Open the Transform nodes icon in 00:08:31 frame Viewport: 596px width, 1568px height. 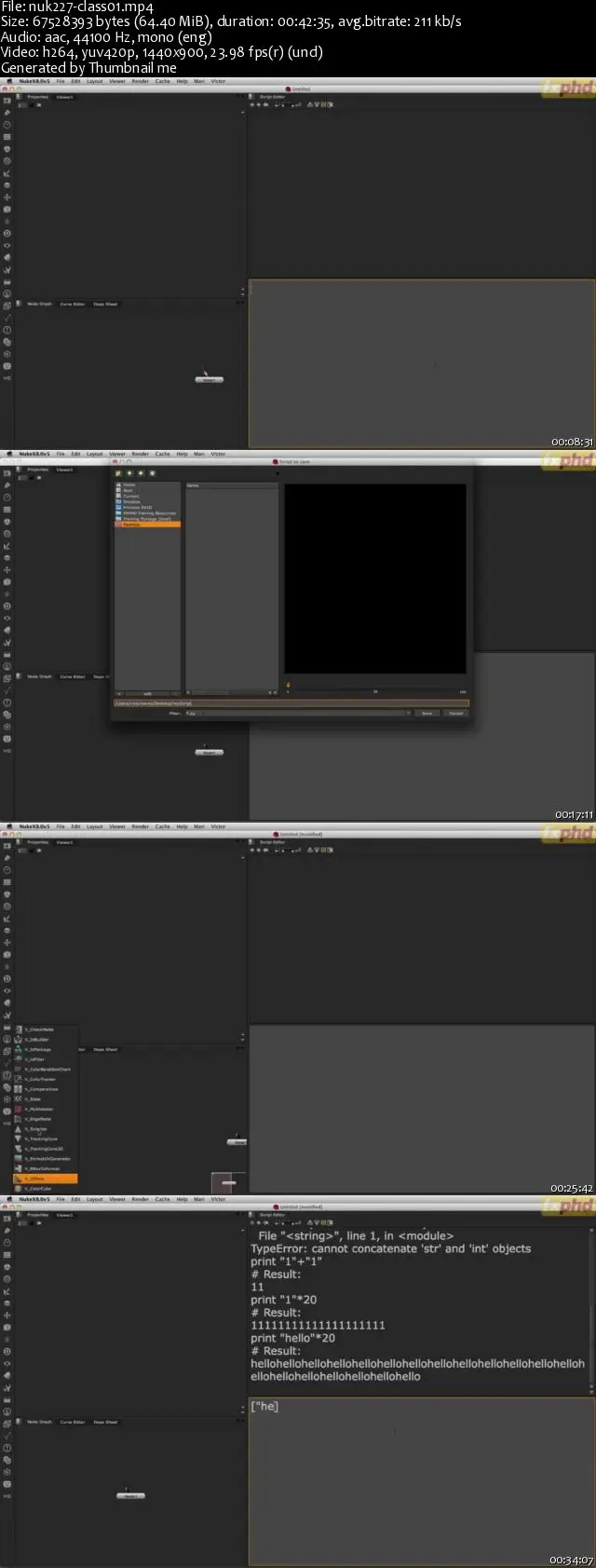(7, 198)
